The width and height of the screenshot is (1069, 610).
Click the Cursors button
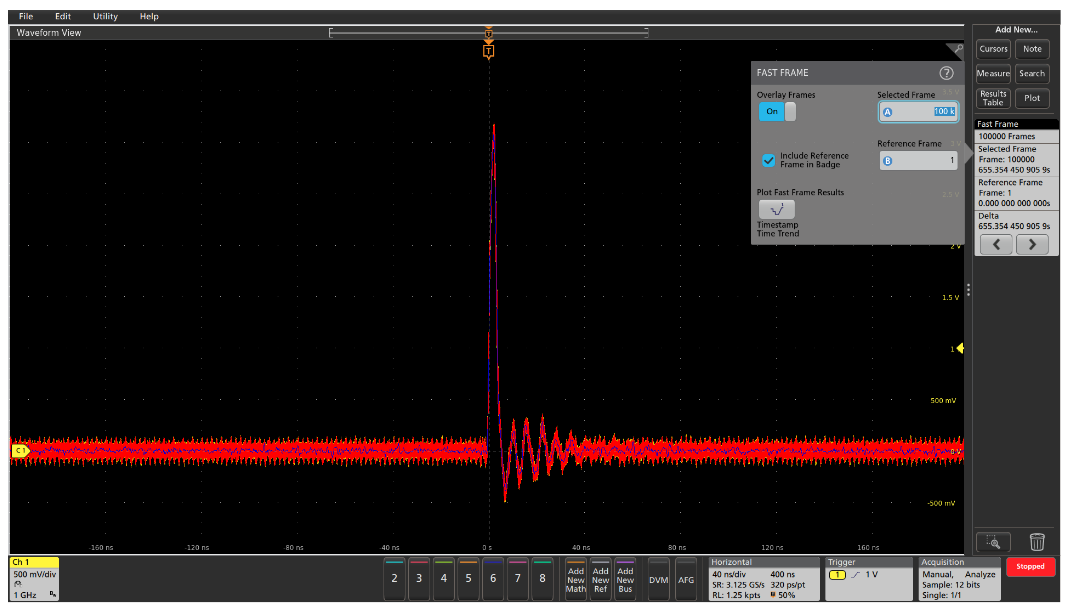click(993, 49)
